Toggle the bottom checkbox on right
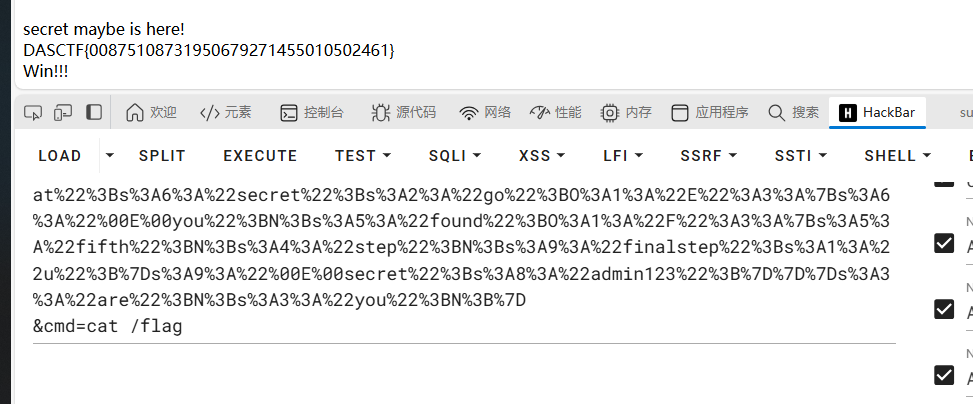 [944, 374]
